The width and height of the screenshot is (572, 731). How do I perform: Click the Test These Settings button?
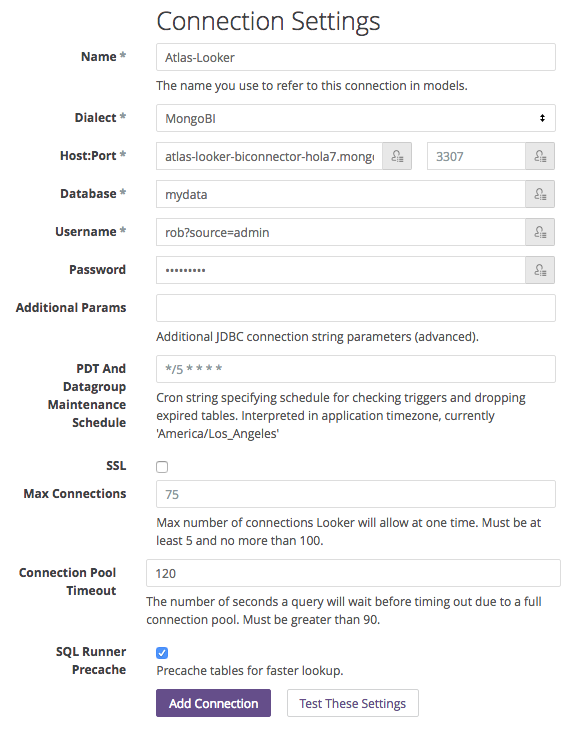tap(352, 703)
